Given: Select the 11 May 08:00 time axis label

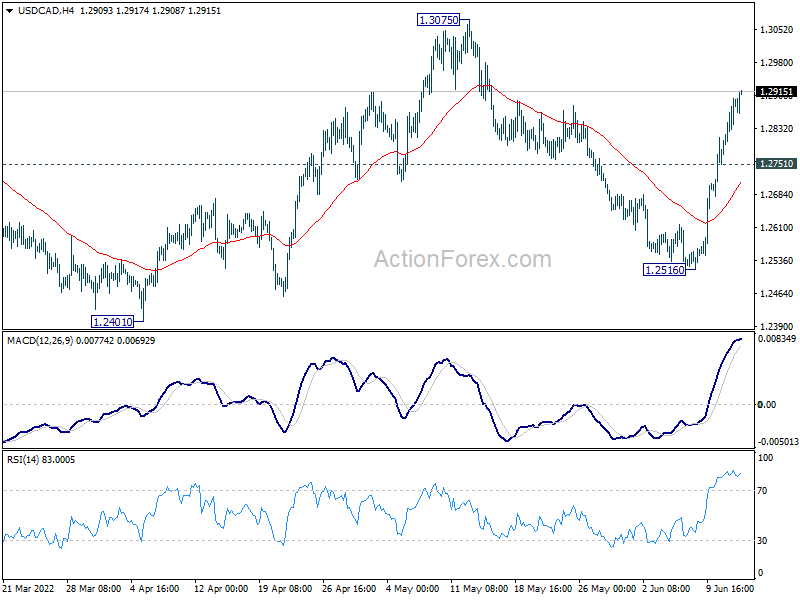Looking at the screenshot, I should click(x=479, y=589).
